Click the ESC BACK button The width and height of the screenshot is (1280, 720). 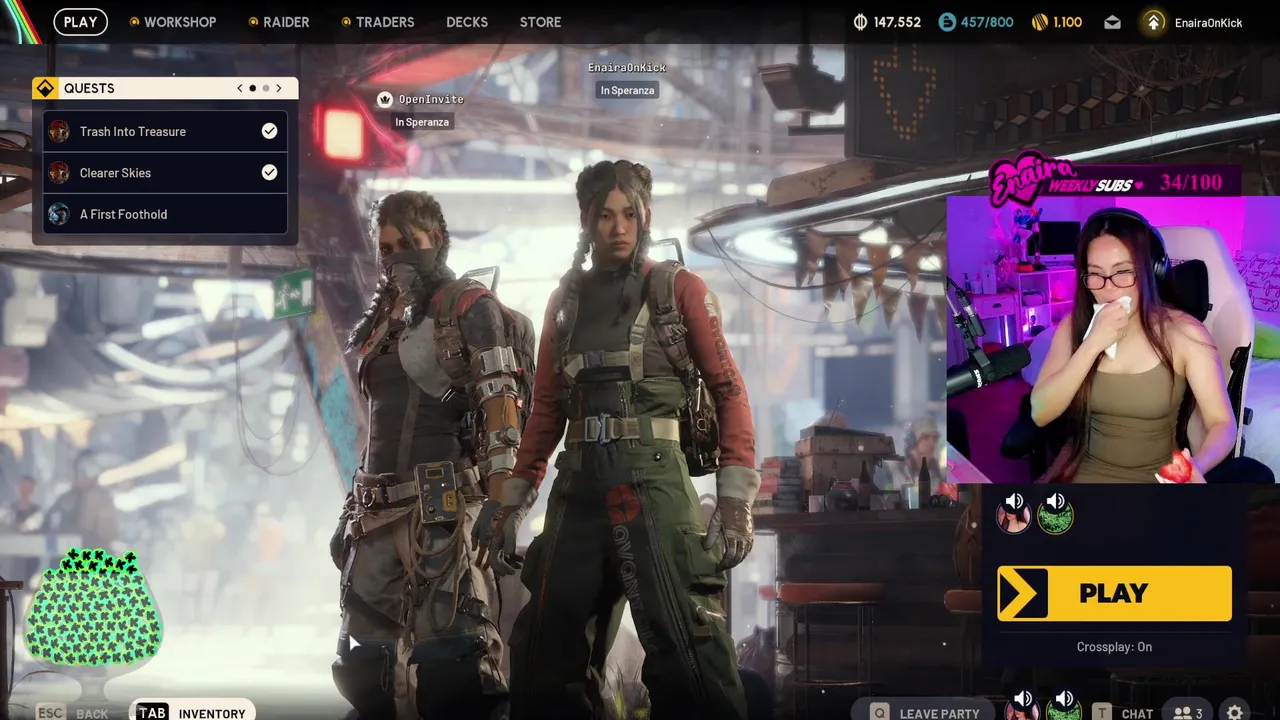pyautogui.click(x=72, y=713)
